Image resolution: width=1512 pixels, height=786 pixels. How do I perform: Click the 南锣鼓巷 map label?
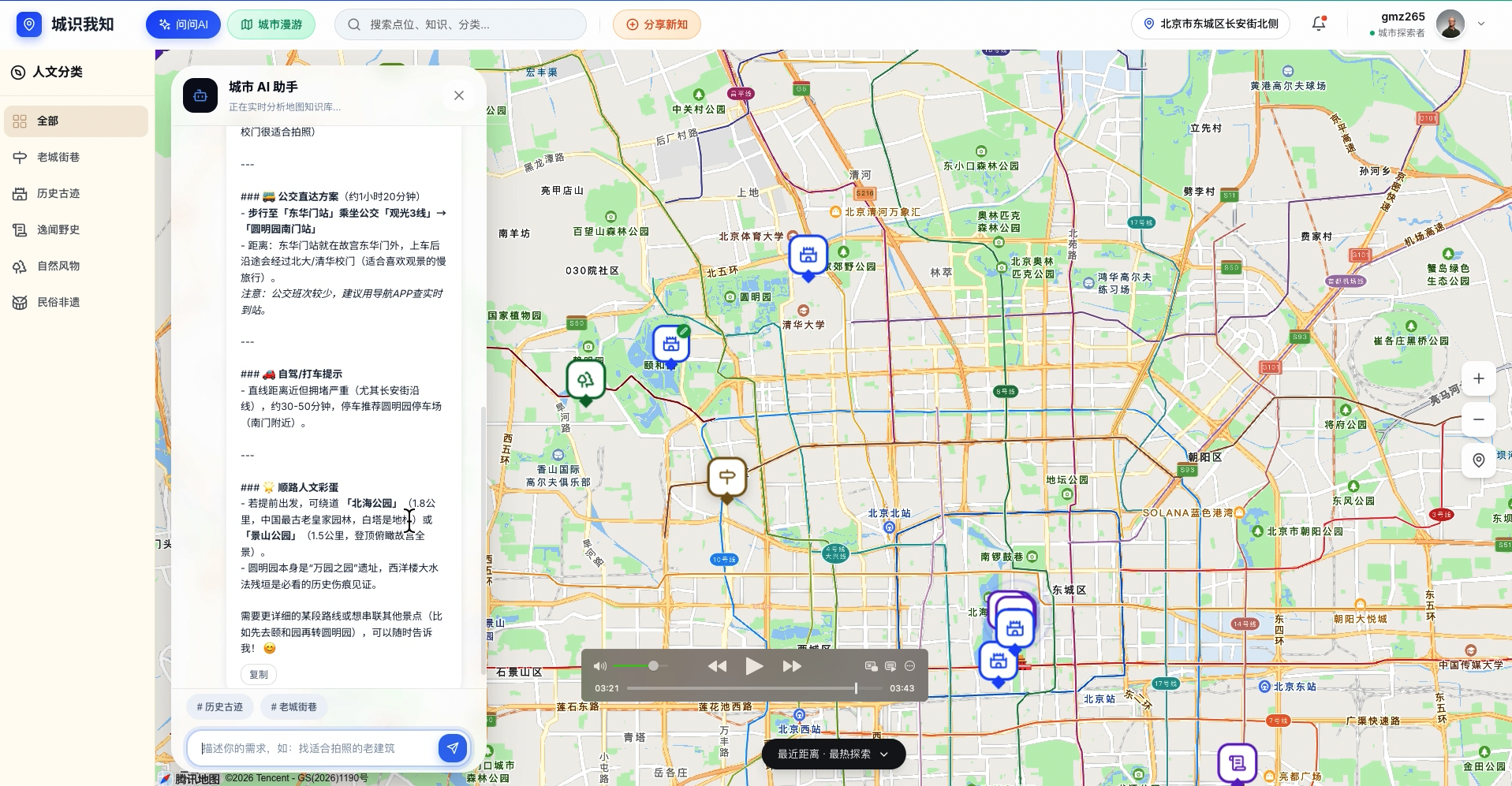pos(1002,557)
